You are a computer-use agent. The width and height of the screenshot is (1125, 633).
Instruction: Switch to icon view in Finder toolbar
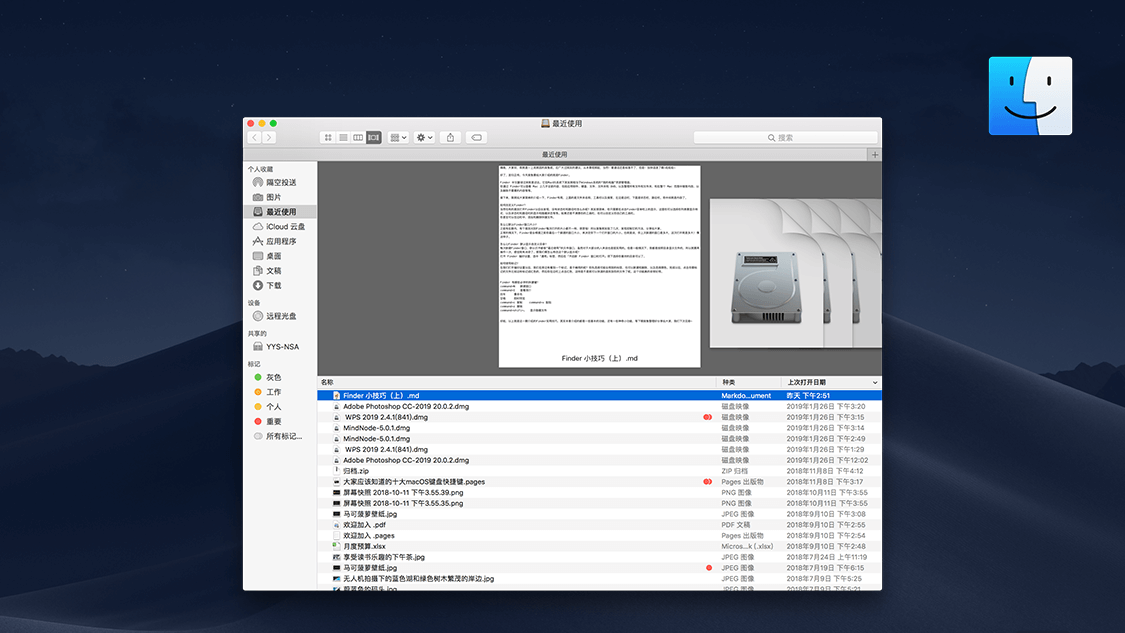328,137
